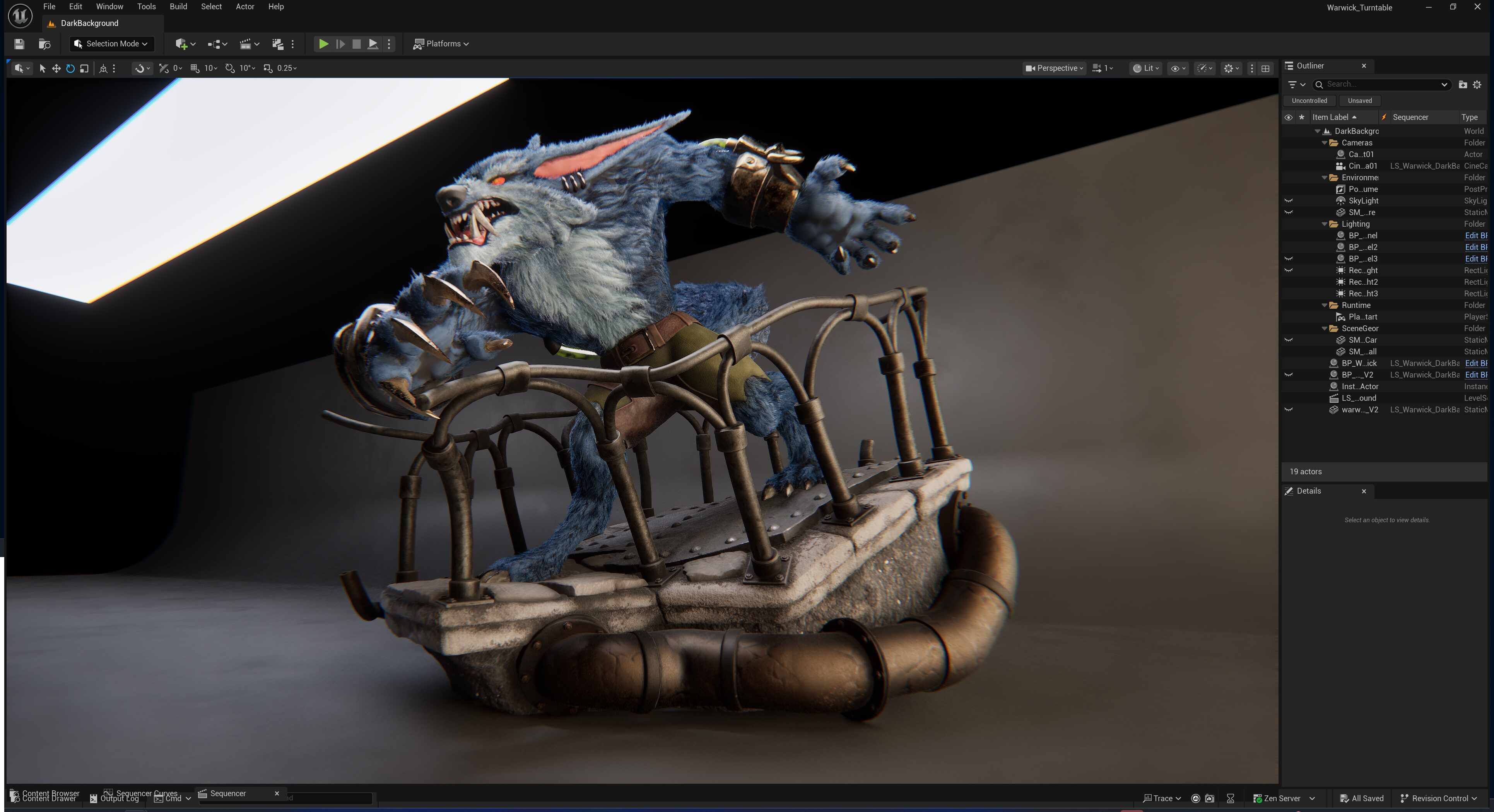Image resolution: width=1494 pixels, height=812 pixels.
Task: Click Edit BP link for BP_W..ick
Action: click(1475, 363)
